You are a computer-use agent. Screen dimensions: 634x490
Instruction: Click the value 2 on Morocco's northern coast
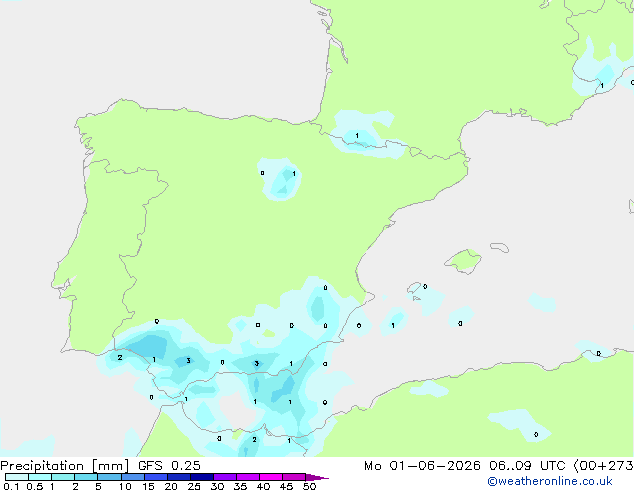click(254, 439)
